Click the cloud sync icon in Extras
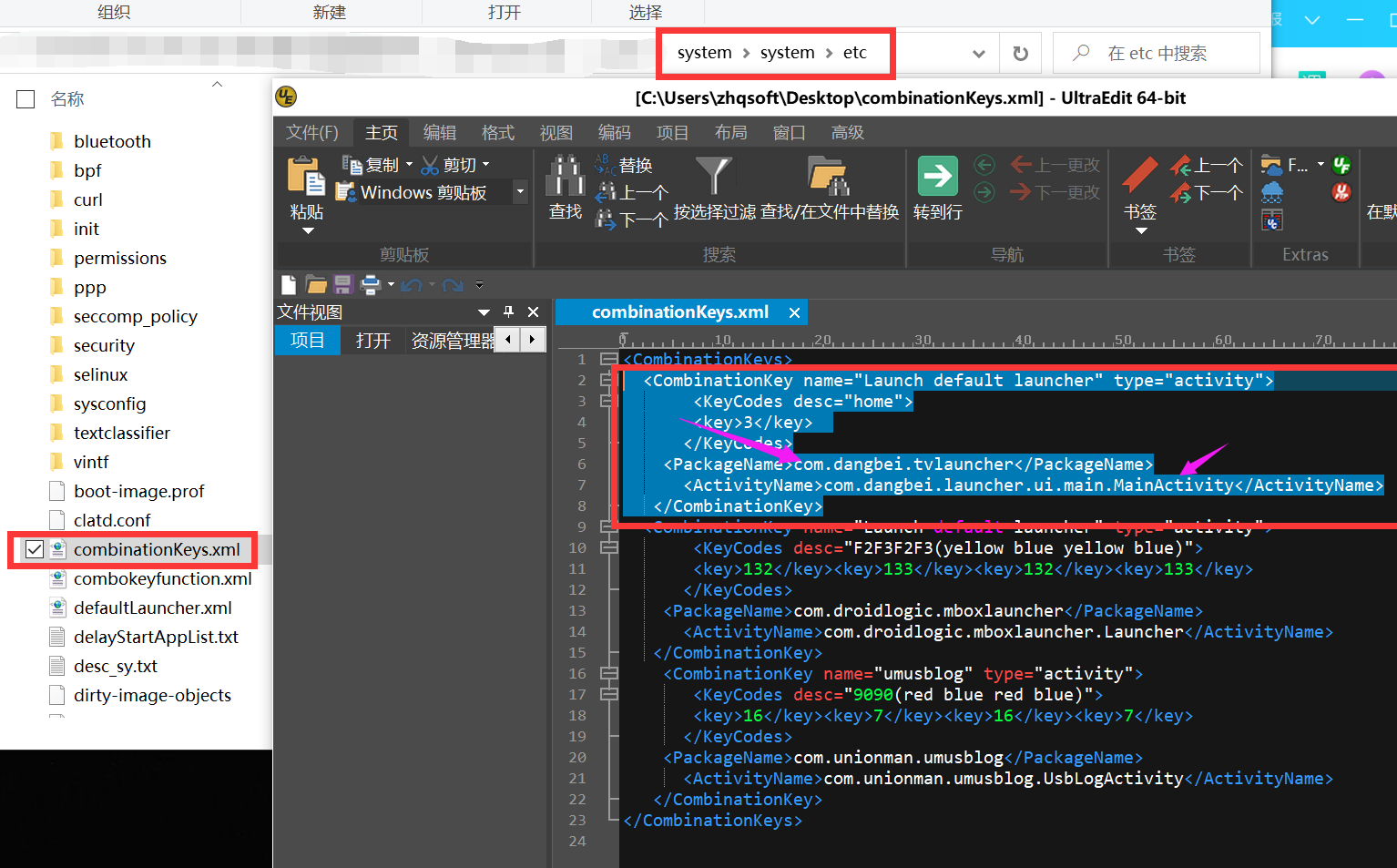The image size is (1397, 868). (x=1272, y=192)
